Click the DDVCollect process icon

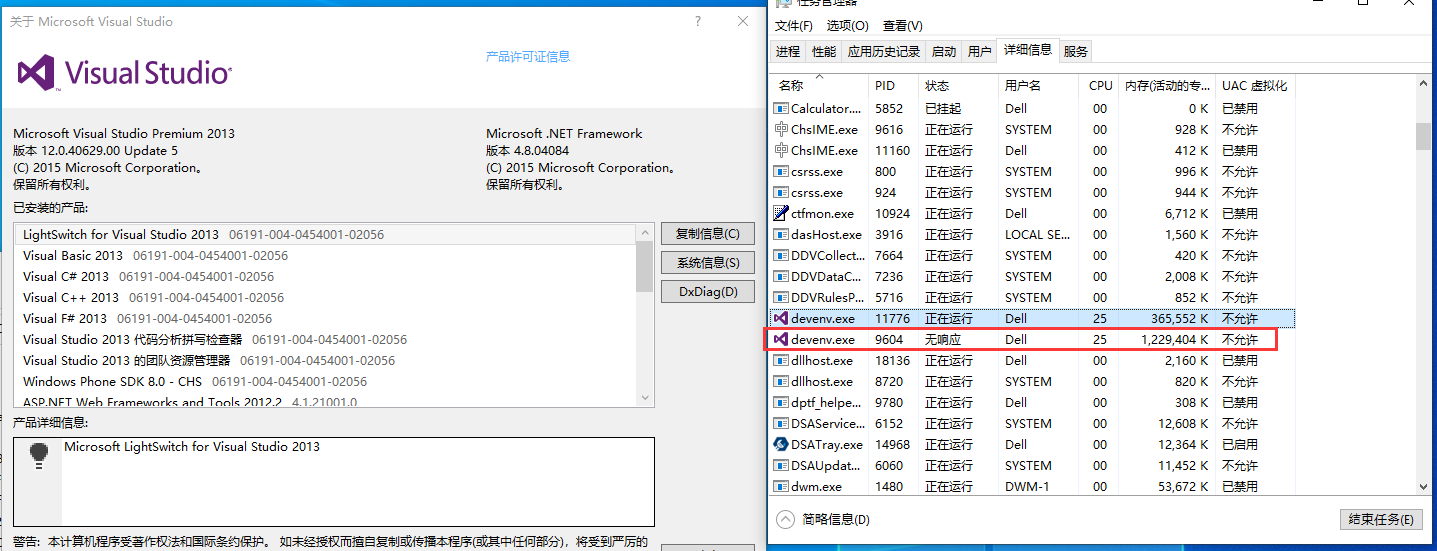point(781,255)
